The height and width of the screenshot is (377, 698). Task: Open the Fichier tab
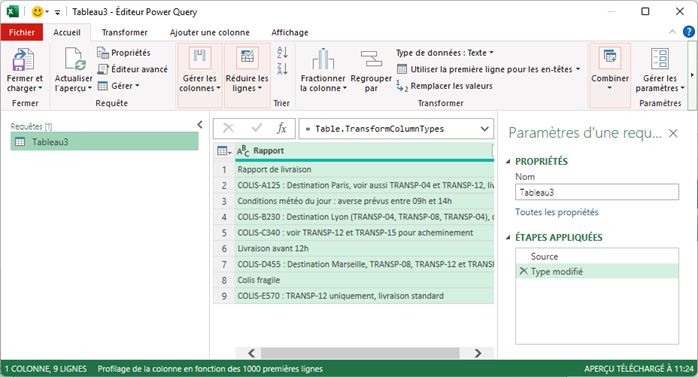coord(22,32)
